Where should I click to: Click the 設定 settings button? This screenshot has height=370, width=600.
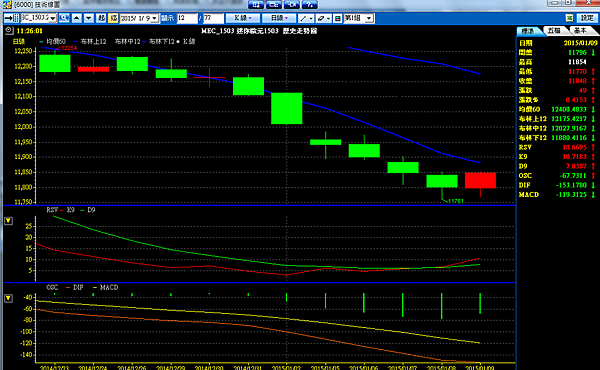tap(587, 18)
